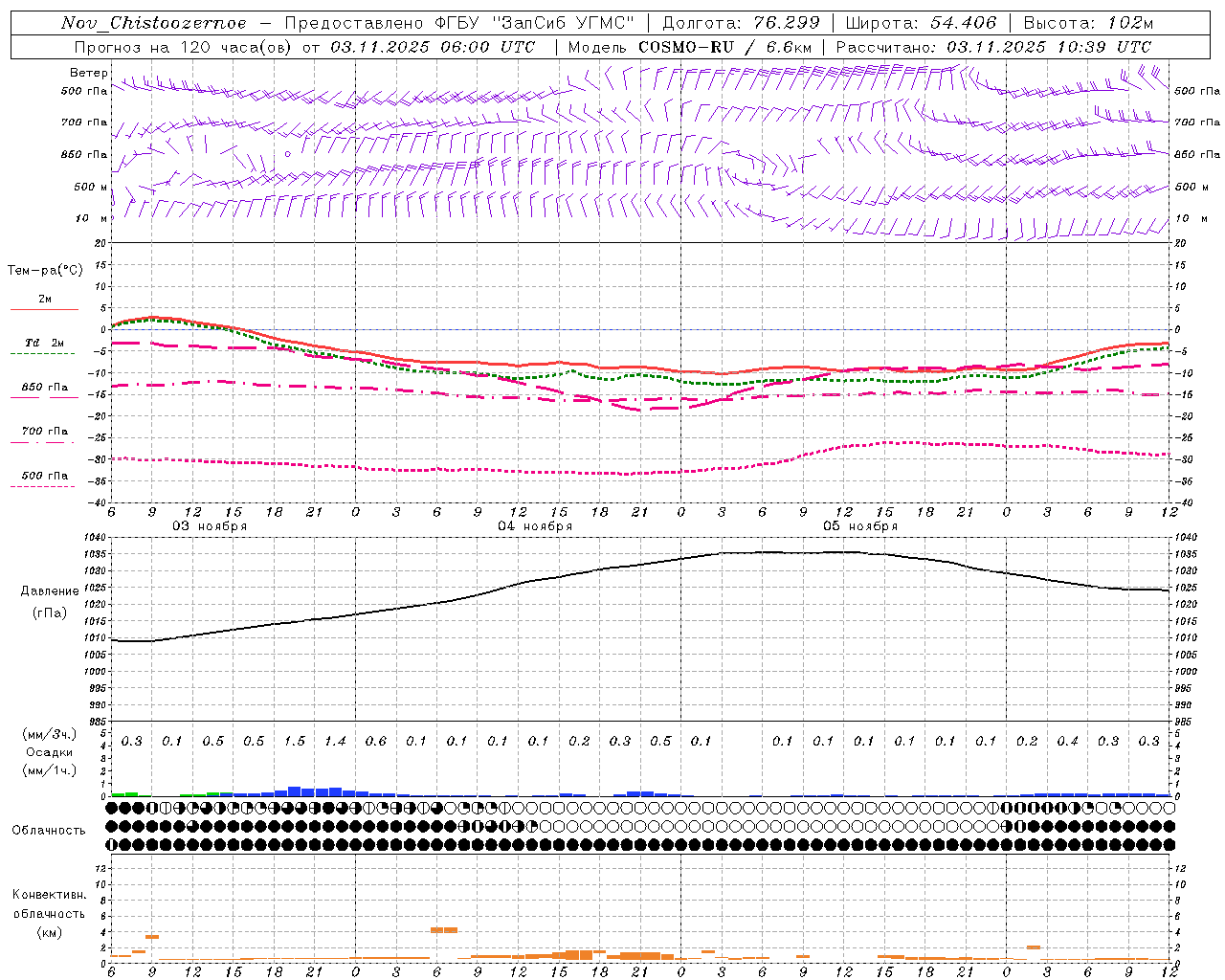This screenshot has height=980, width=1225.
Task: Click the 3-hour precipitation value 0.6
Action: 376,742
